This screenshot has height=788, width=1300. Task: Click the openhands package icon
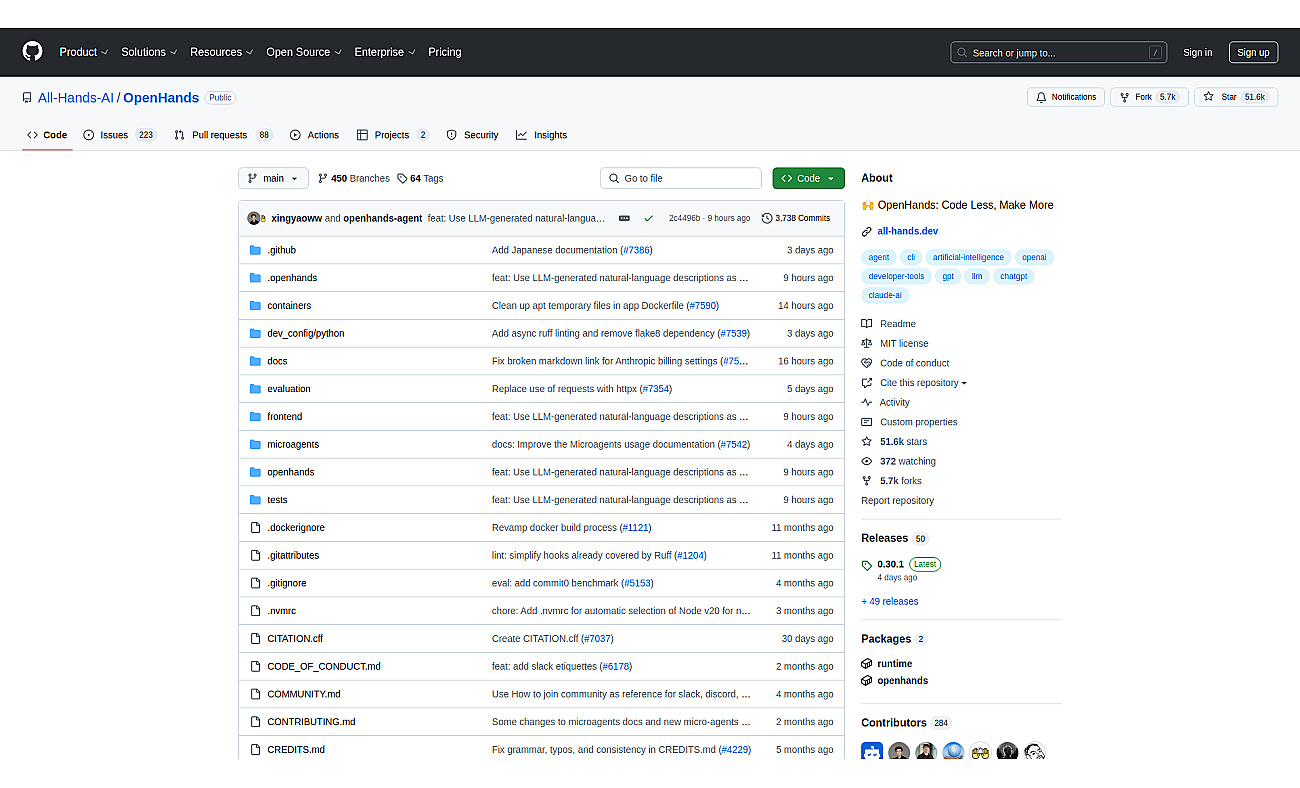point(867,681)
